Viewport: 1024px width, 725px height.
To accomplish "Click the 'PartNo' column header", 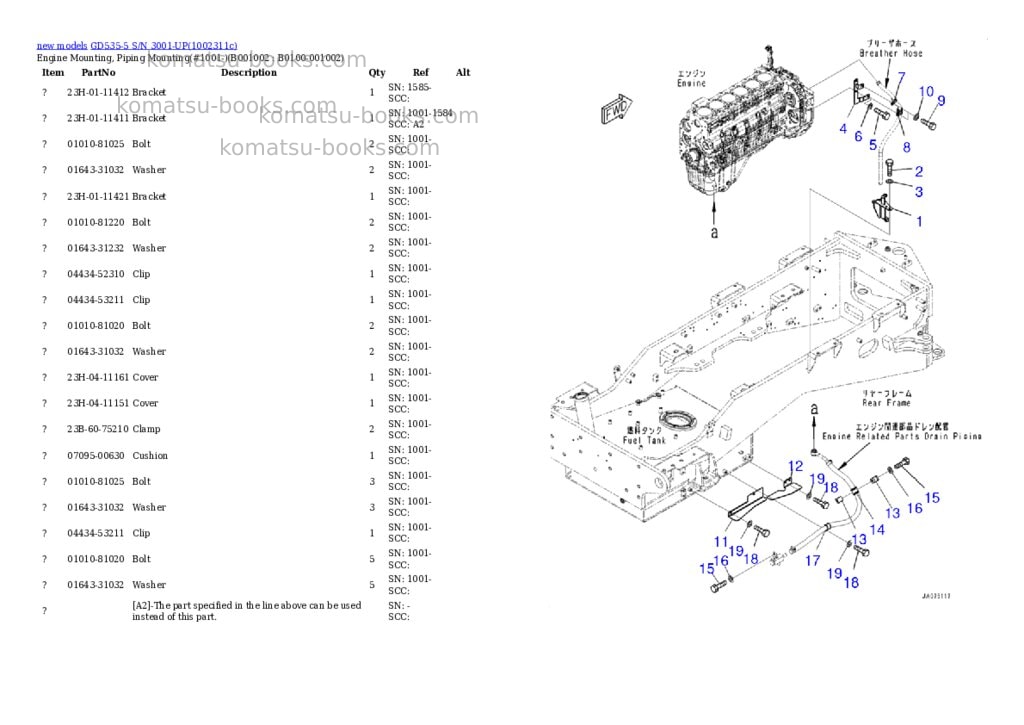I will coord(99,72).
